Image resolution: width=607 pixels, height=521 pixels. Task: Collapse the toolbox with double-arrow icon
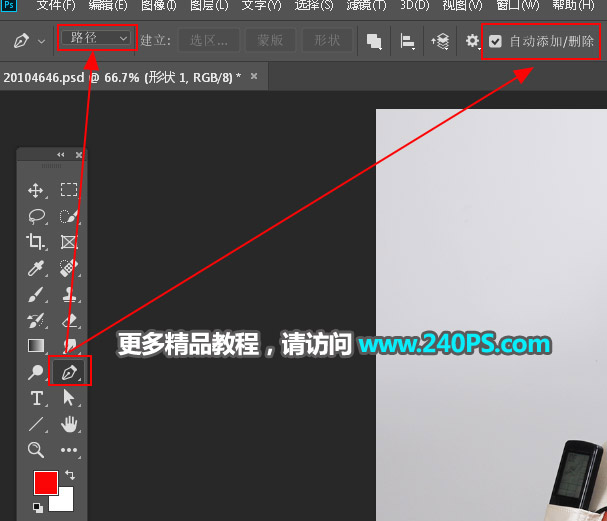pyautogui.click(x=61, y=155)
